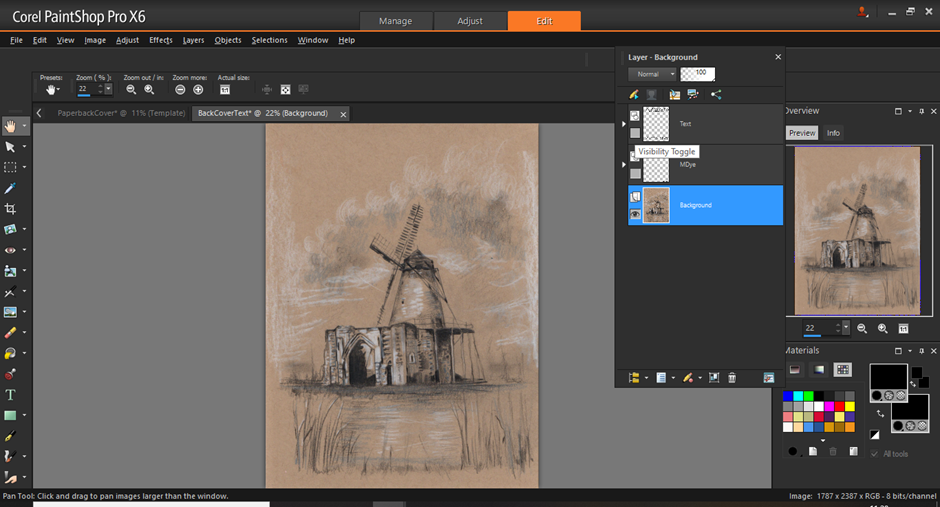Screen dimensions: 940x507
Task: Activate the Crop tool
Action: [10, 209]
